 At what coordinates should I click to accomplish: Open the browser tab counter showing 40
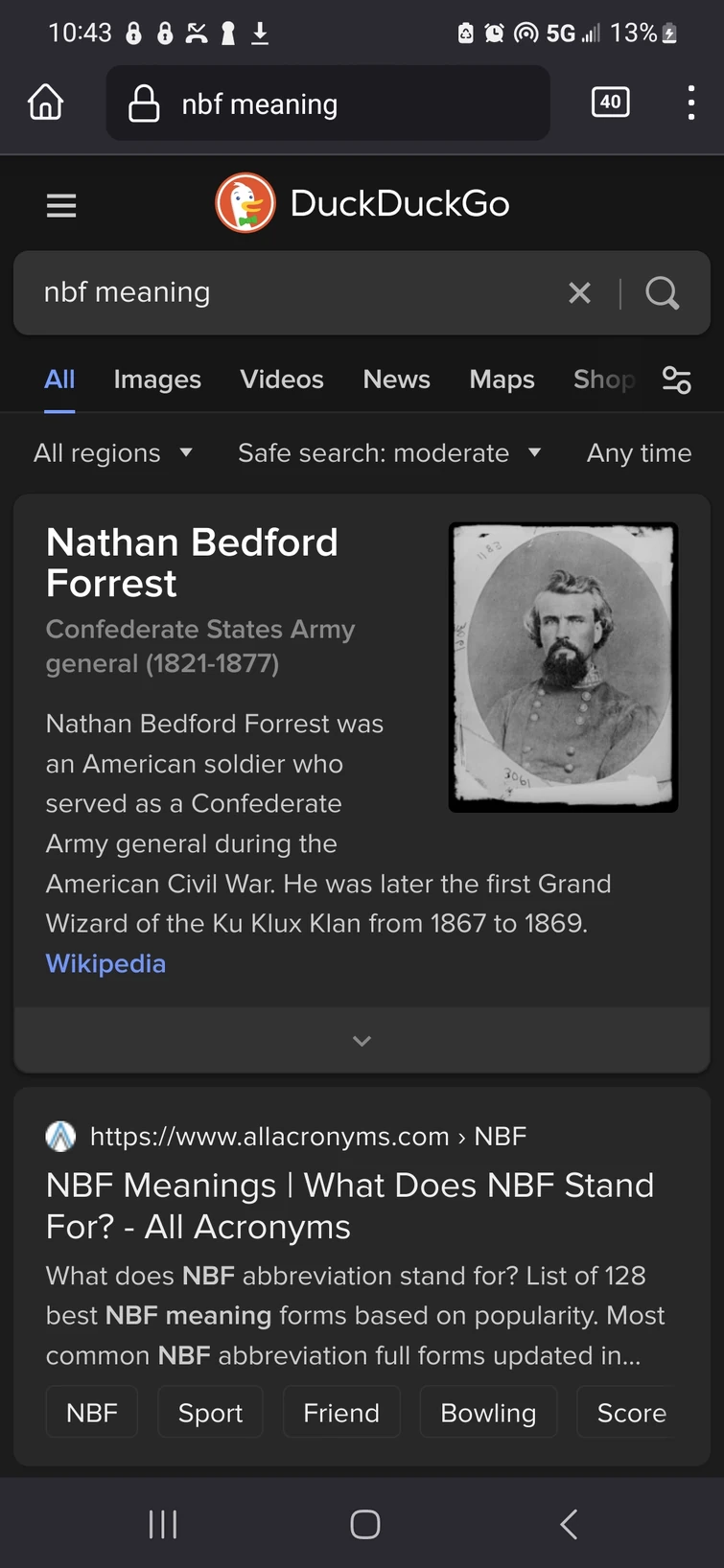(x=611, y=102)
